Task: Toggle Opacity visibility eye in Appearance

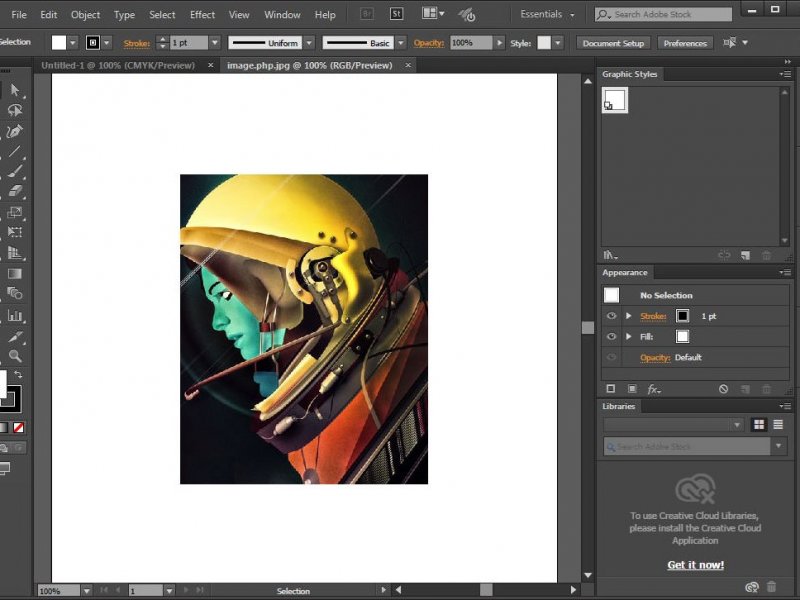Action: point(611,357)
